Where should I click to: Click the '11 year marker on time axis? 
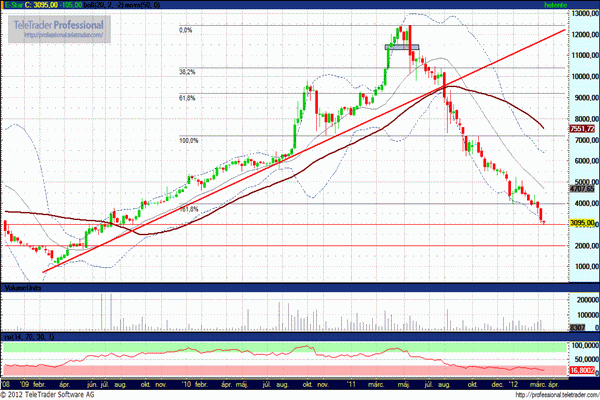[353, 383]
